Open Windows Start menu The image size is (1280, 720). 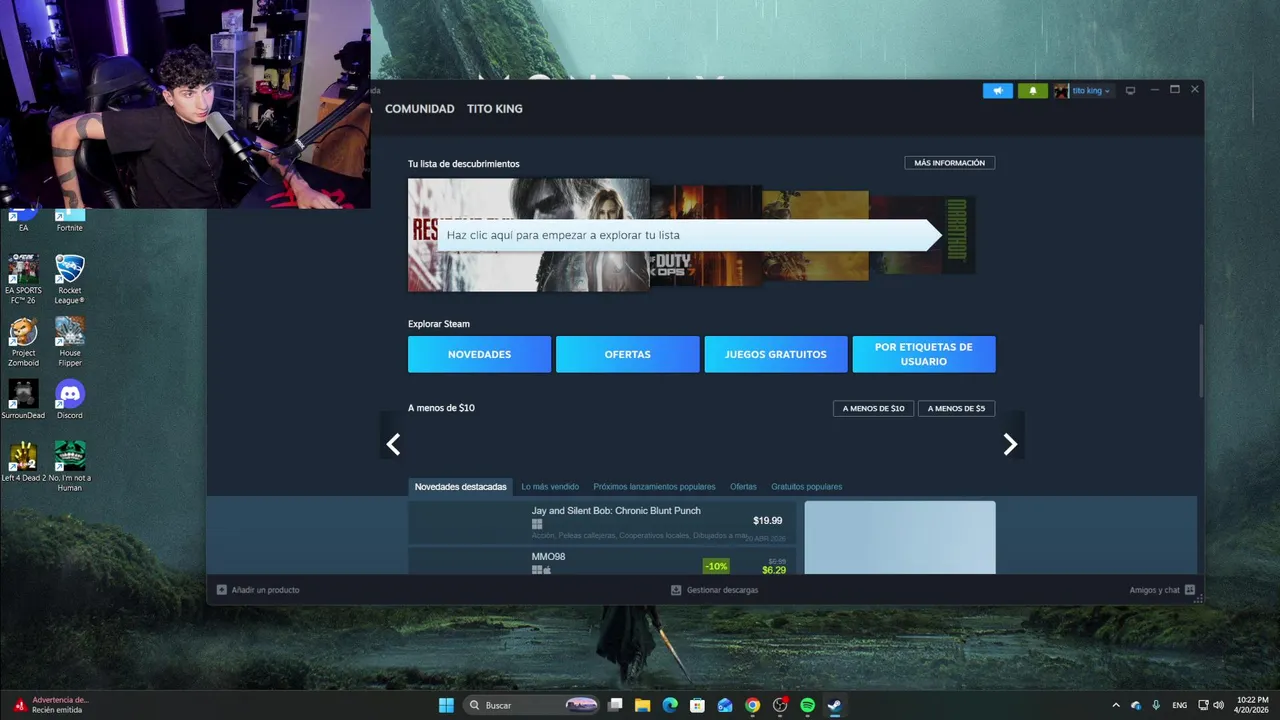pyautogui.click(x=446, y=705)
